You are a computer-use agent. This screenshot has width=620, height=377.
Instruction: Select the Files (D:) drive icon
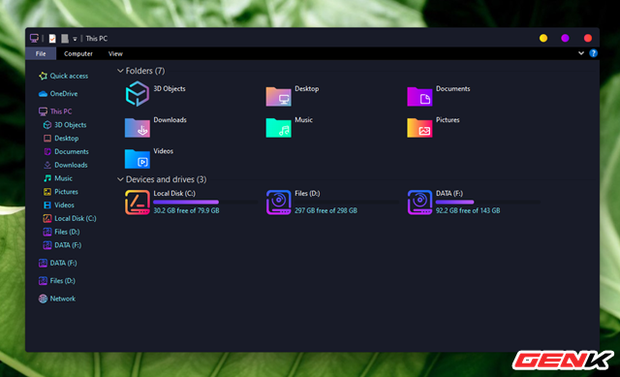pyautogui.click(x=278, y=202)
